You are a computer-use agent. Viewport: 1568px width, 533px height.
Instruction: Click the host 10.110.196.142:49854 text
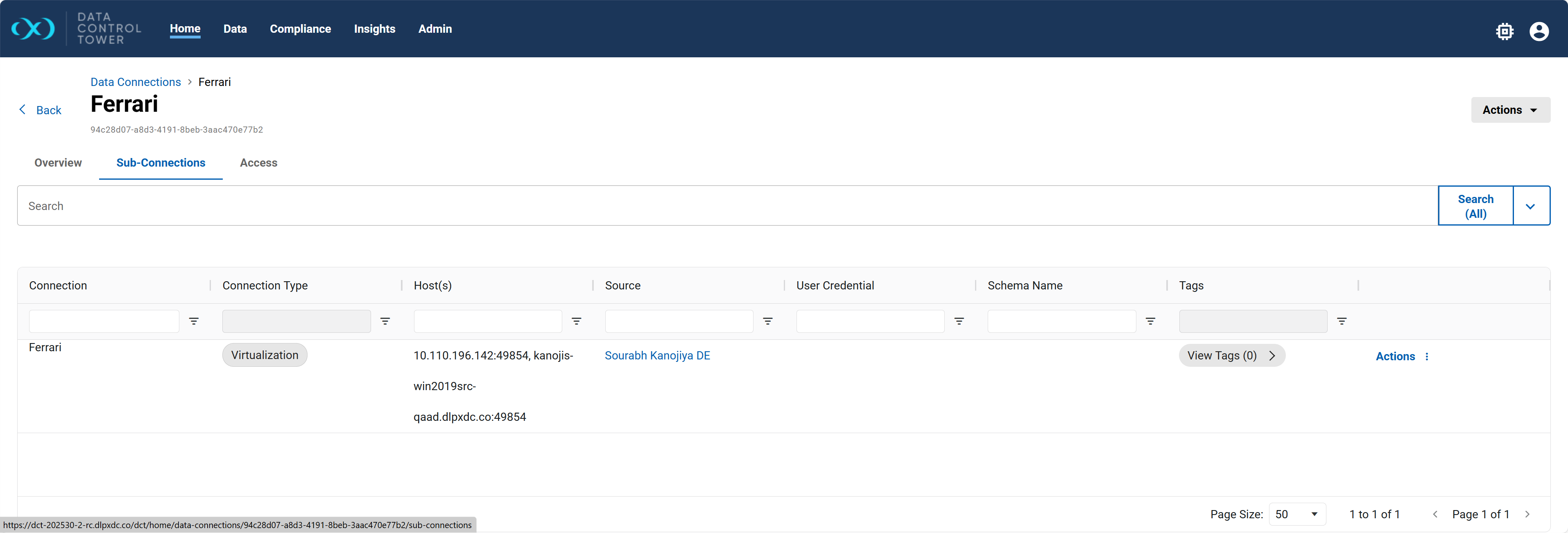pos(471,355)
